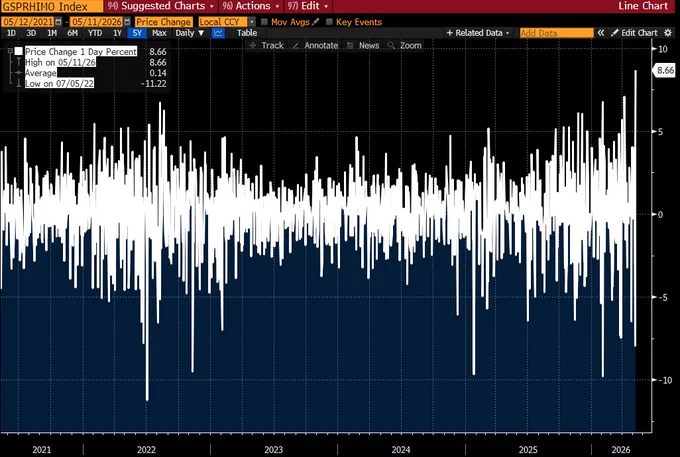Click the white series color swatch in legend

tap(19, 52)
